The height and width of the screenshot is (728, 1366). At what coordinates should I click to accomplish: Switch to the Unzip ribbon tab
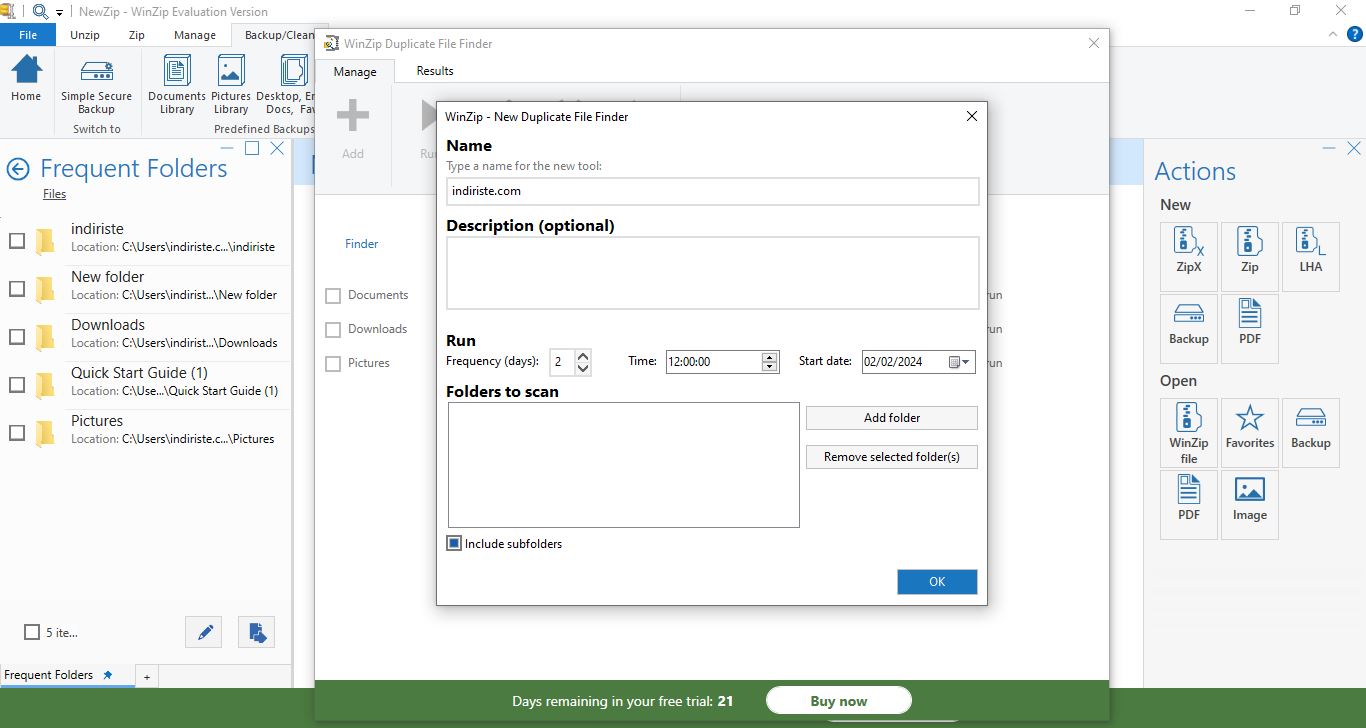click(x=85, y=35)
